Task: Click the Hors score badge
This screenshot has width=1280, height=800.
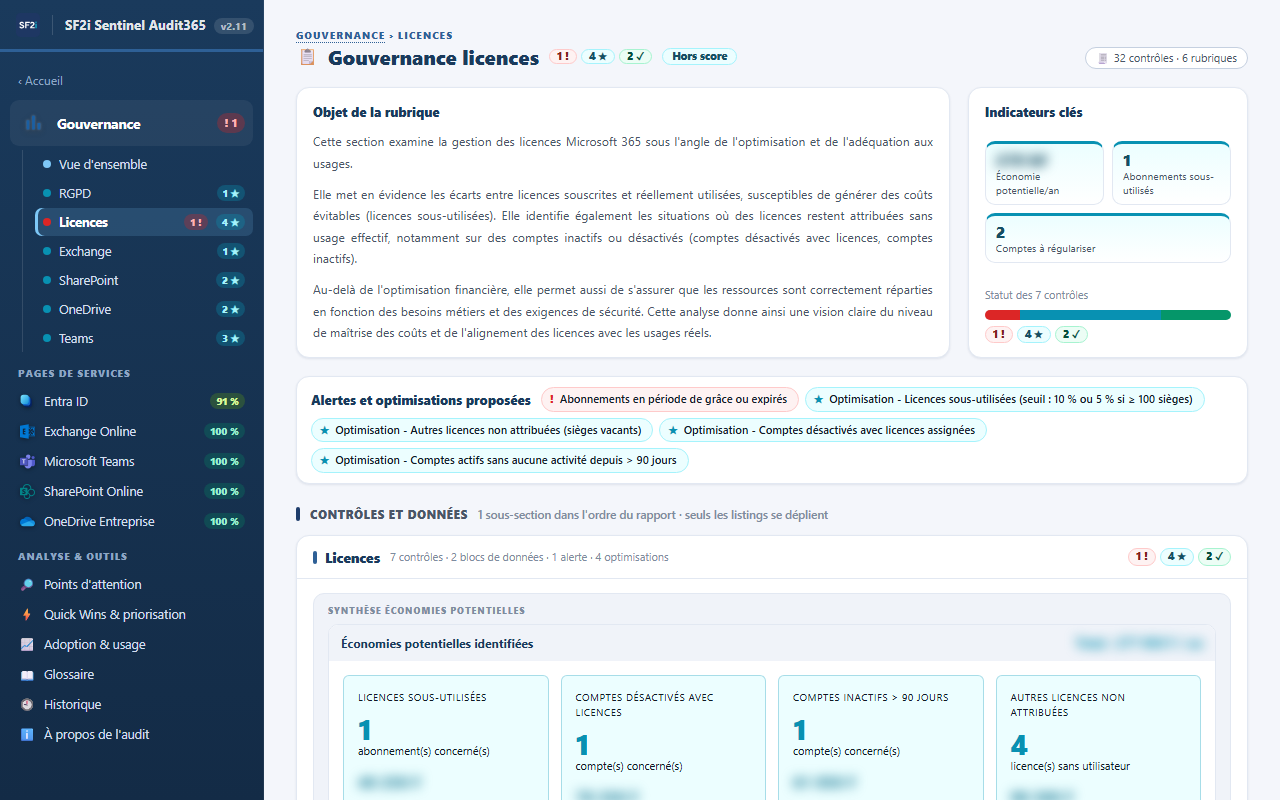Action: [x=699, y=57]
